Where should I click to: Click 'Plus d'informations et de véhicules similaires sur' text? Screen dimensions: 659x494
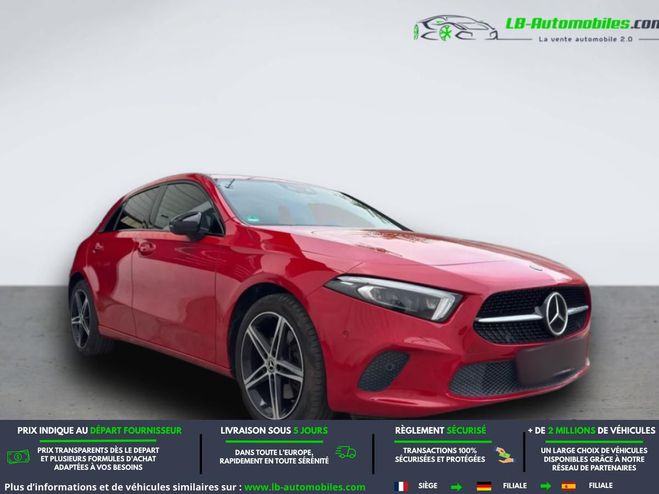(x=123, y=488)
